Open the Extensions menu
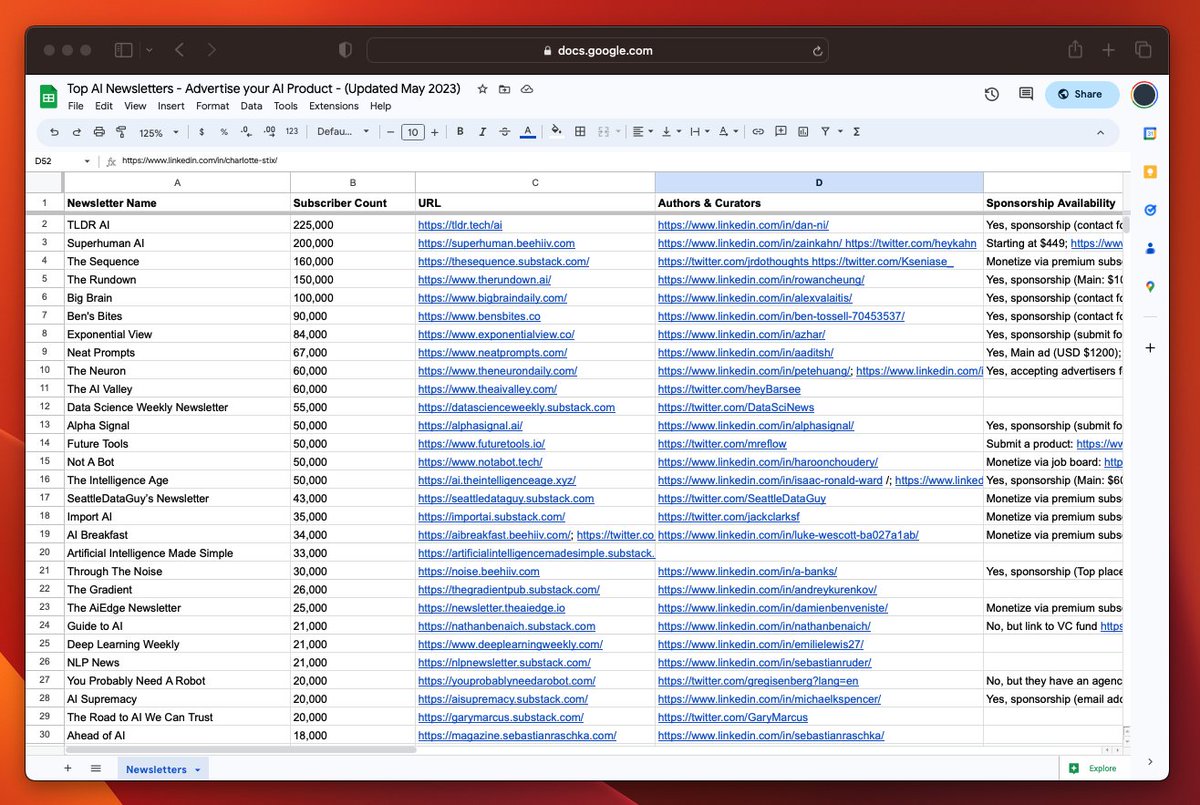This screenshot has height=805, width=1200. [x=334, y=106]
